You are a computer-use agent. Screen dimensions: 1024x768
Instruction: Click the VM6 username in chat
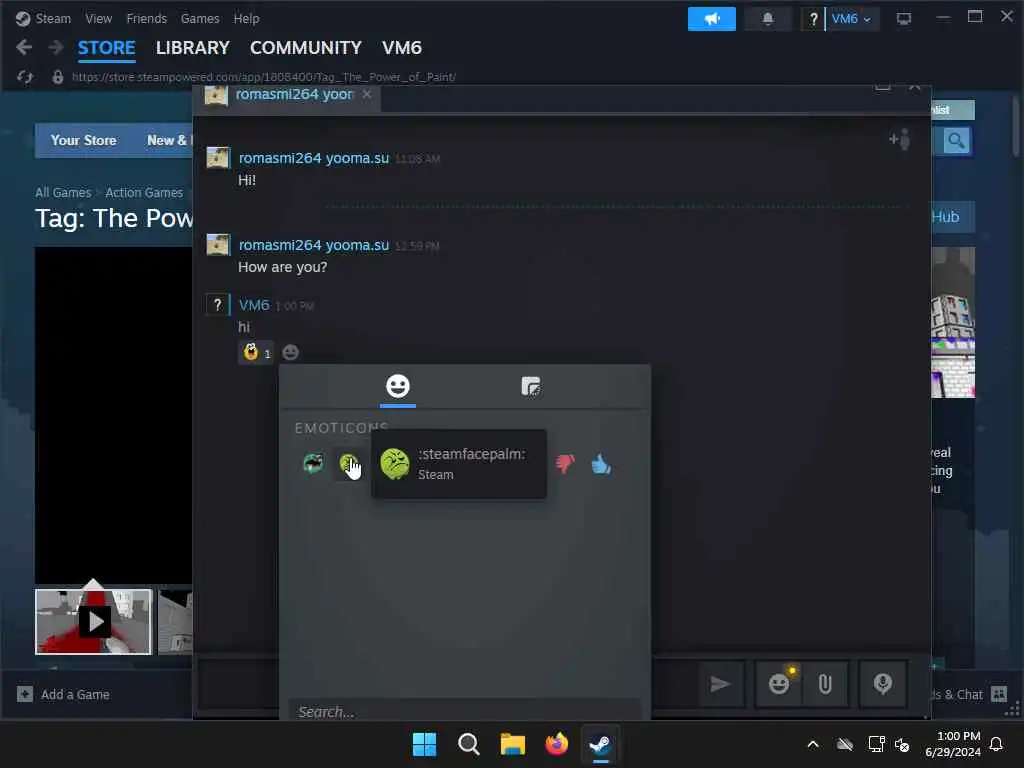(x=254, y=305)
